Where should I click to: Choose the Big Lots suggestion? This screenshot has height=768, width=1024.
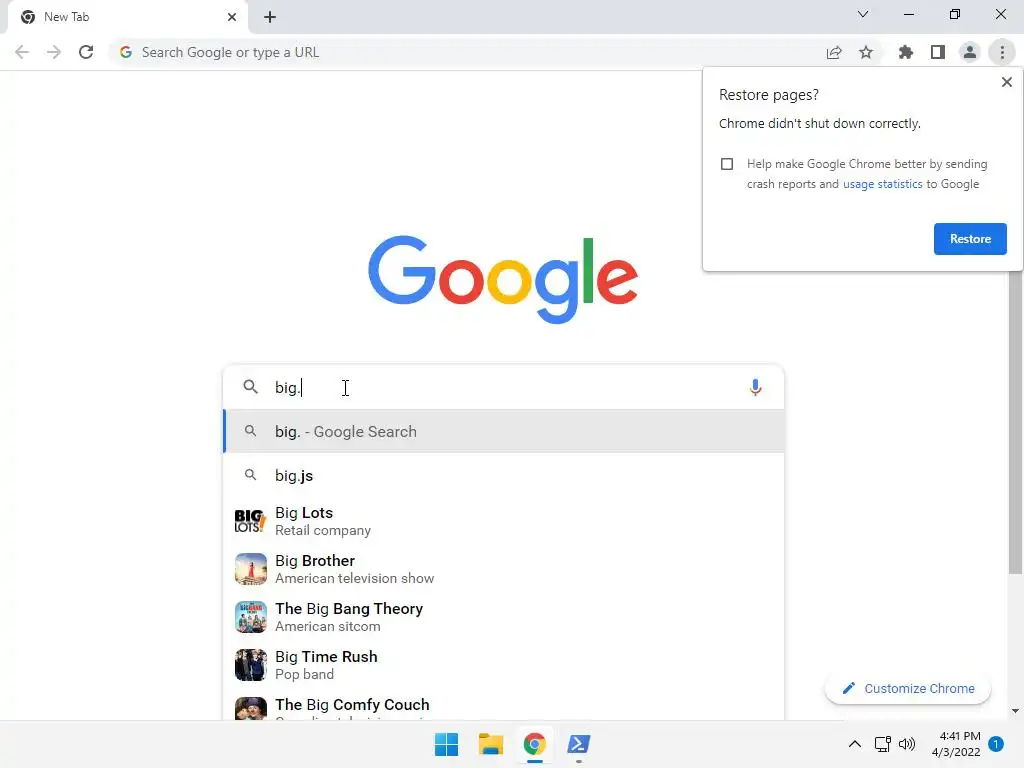click(504, 521)
